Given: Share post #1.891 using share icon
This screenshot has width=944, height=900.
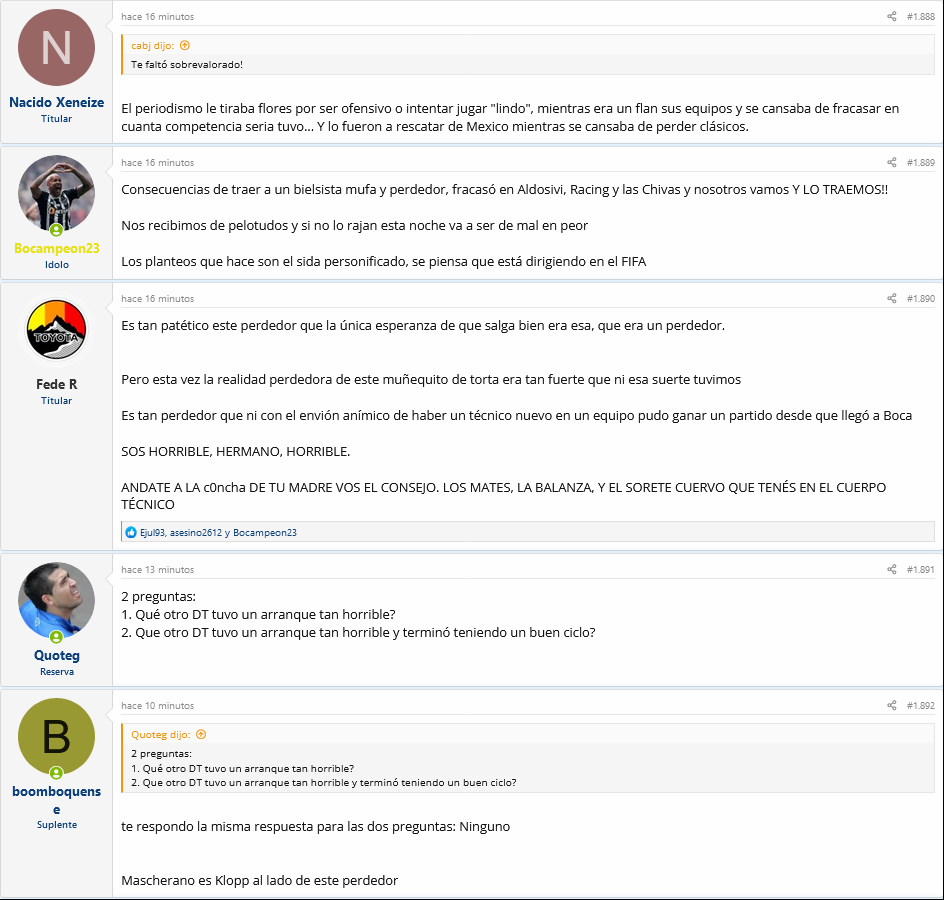Looking at the screenshot, I should click(892, 569).
